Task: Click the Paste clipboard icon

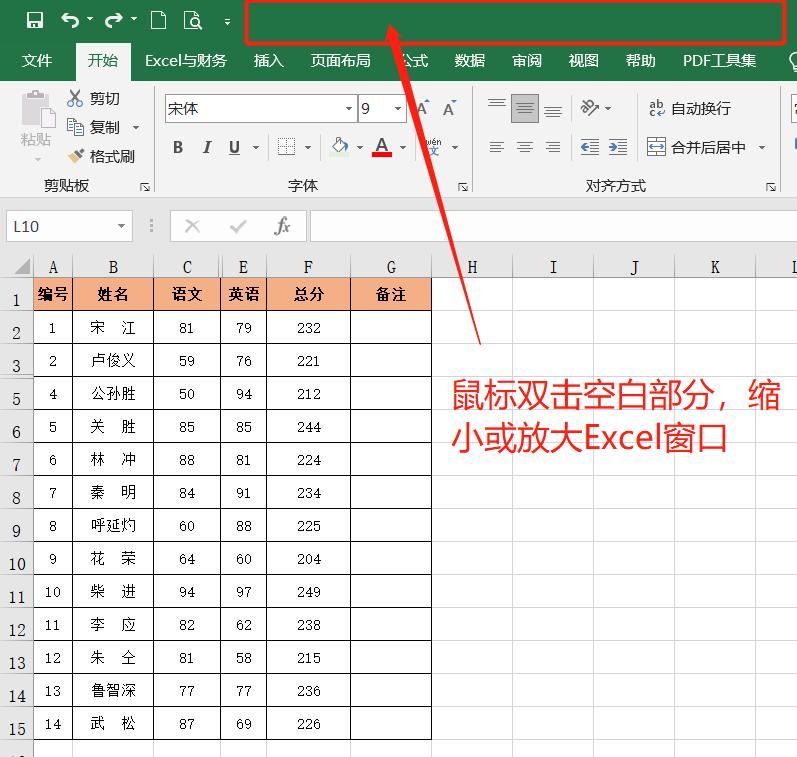Action: [x=36, y=111]
